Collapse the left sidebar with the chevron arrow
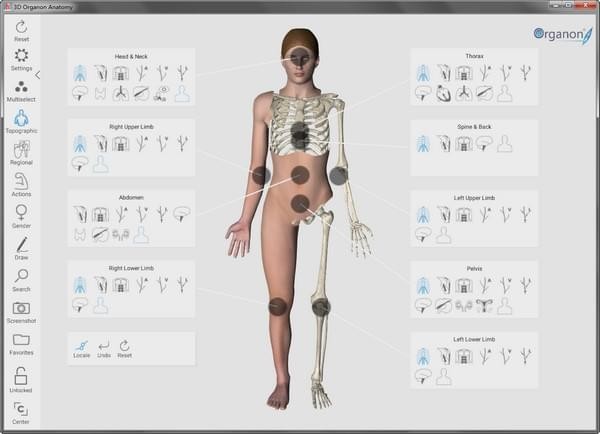This screenshot has height=434, width=600. (38, 75)
